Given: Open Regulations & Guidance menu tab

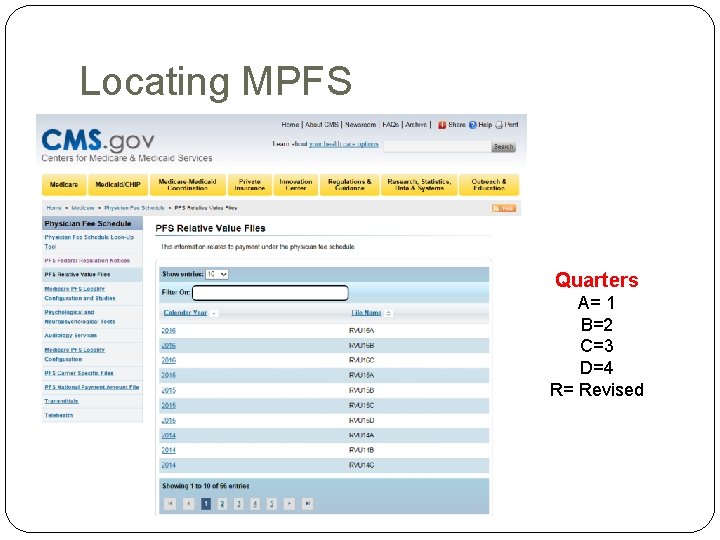Looking at the screenshot, I should coord(349,185).
